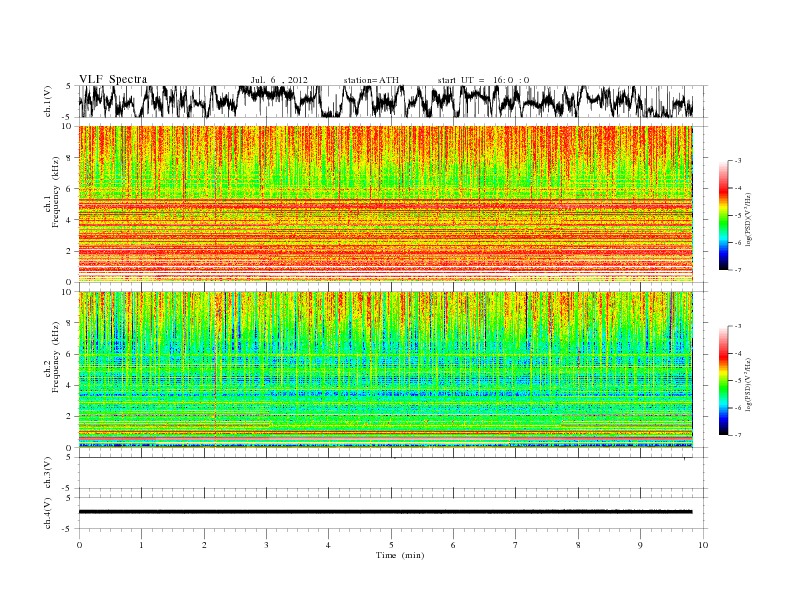Click the ch.2 'Frequency (kHz)' axis label
Screen dimensions: 792x612
click(56, 357)
